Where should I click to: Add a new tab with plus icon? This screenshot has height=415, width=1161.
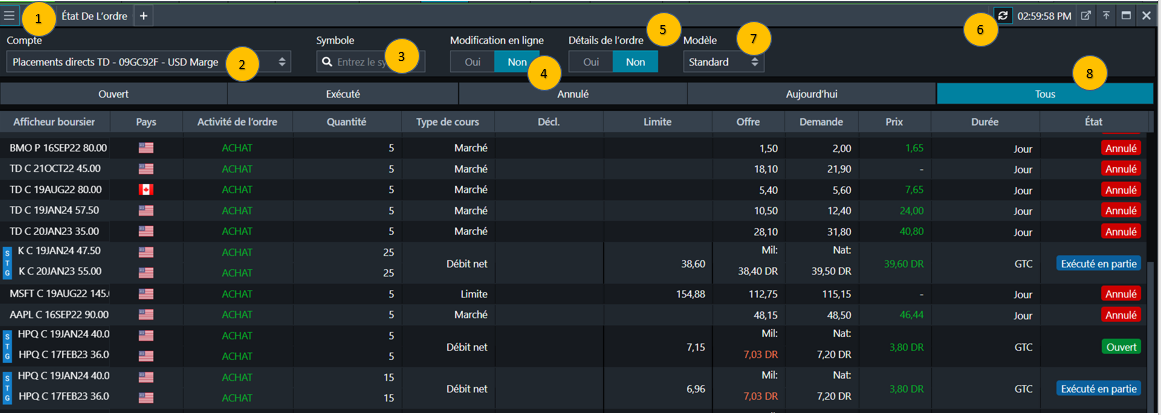143,16
